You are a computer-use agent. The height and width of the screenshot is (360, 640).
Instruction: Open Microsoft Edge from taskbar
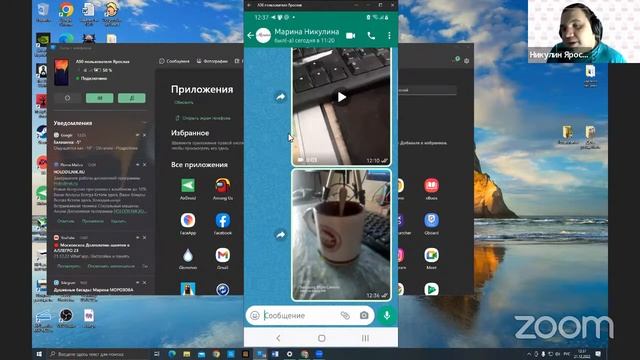[x=172, y=354]
